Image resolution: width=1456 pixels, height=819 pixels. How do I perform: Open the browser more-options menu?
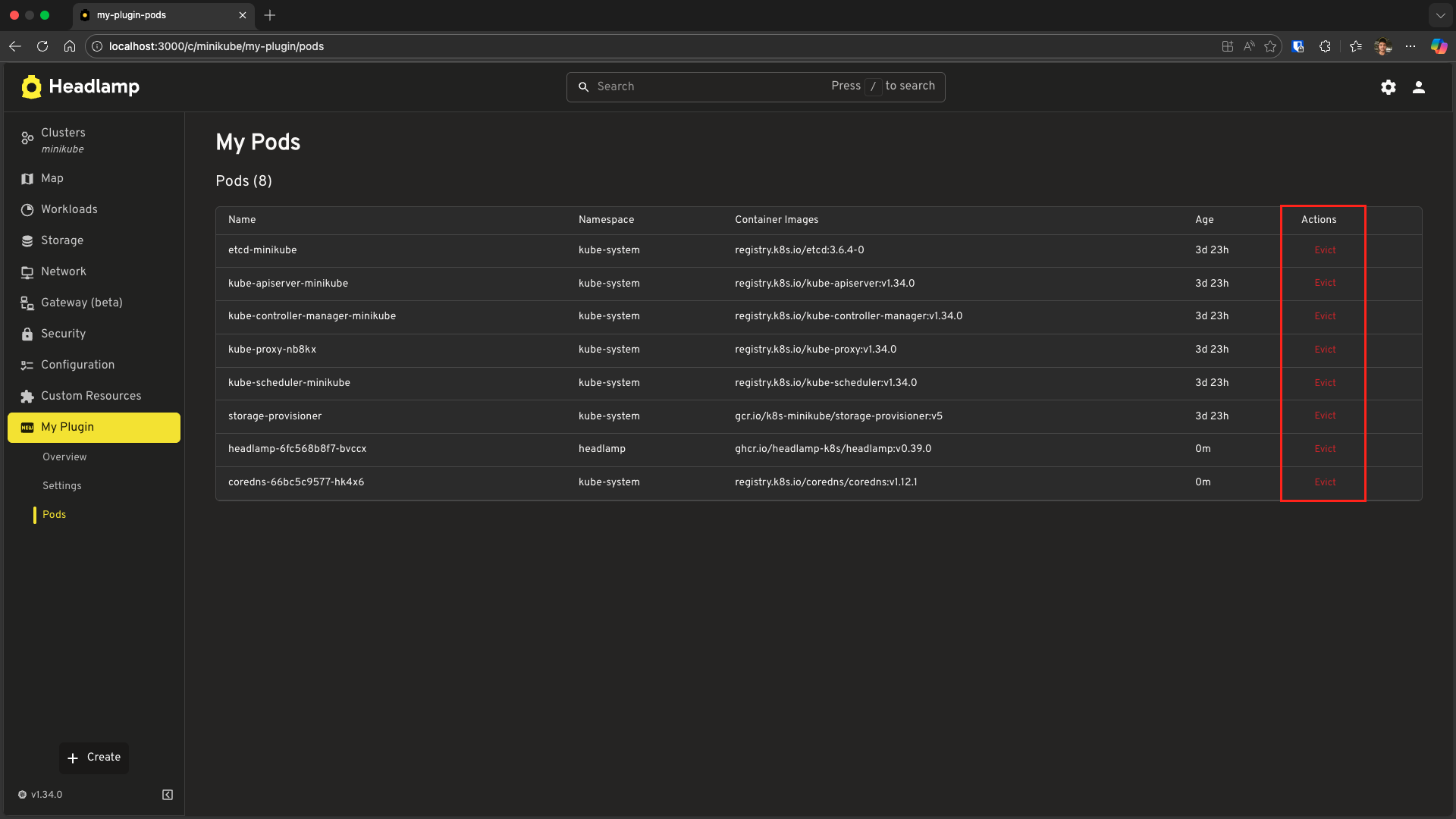click(x=1410, y=46)
